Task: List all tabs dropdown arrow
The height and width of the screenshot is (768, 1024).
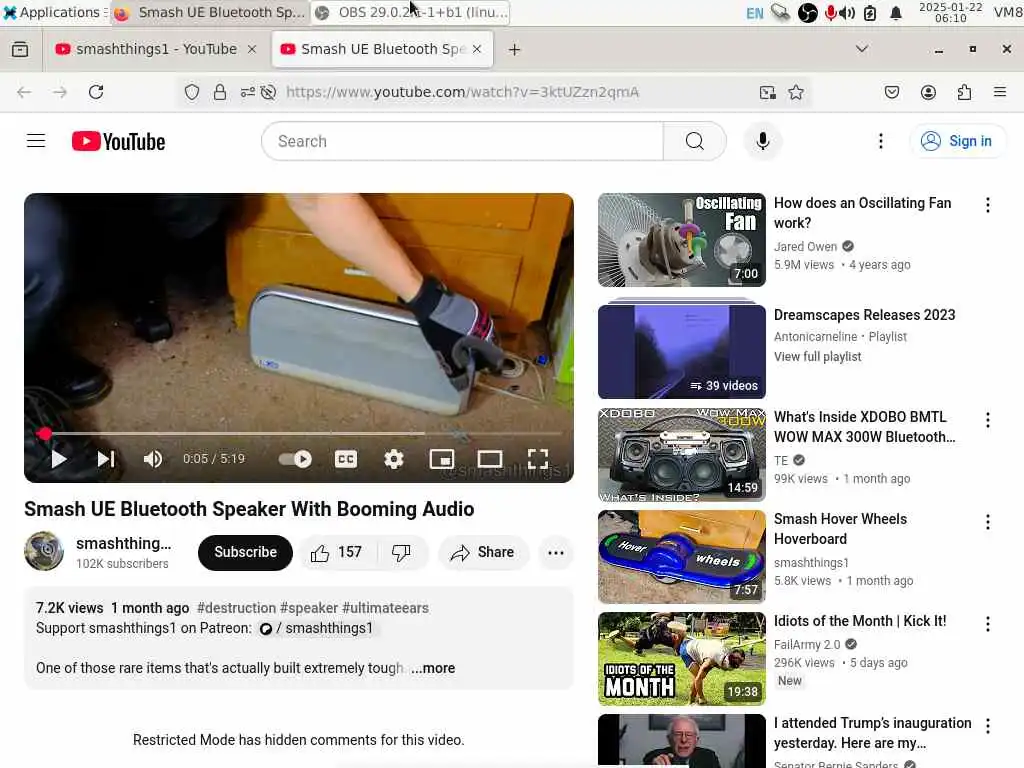Action: click(862, 49)
